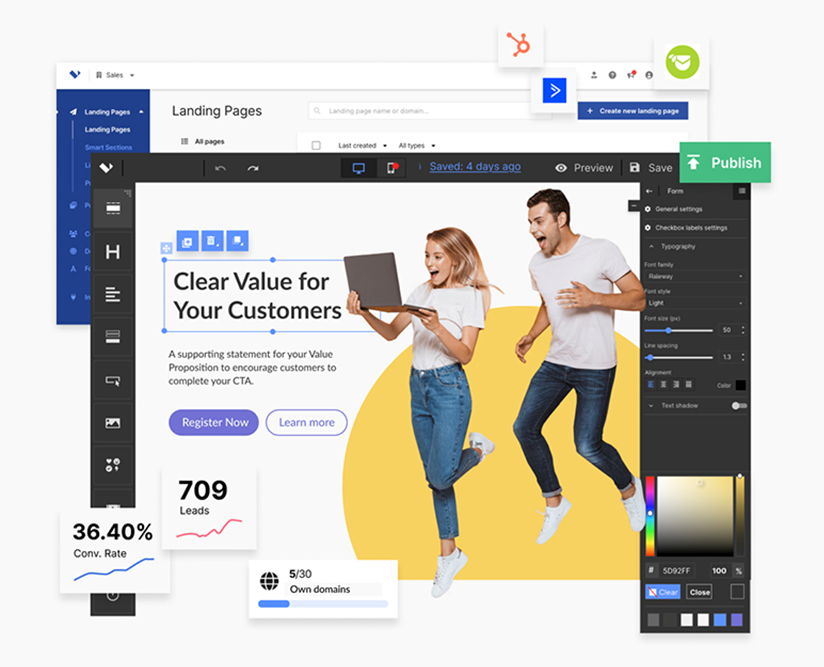Open the HubSpot integration icon
Screen dimensions: 824x667
(x=519, y=45)
